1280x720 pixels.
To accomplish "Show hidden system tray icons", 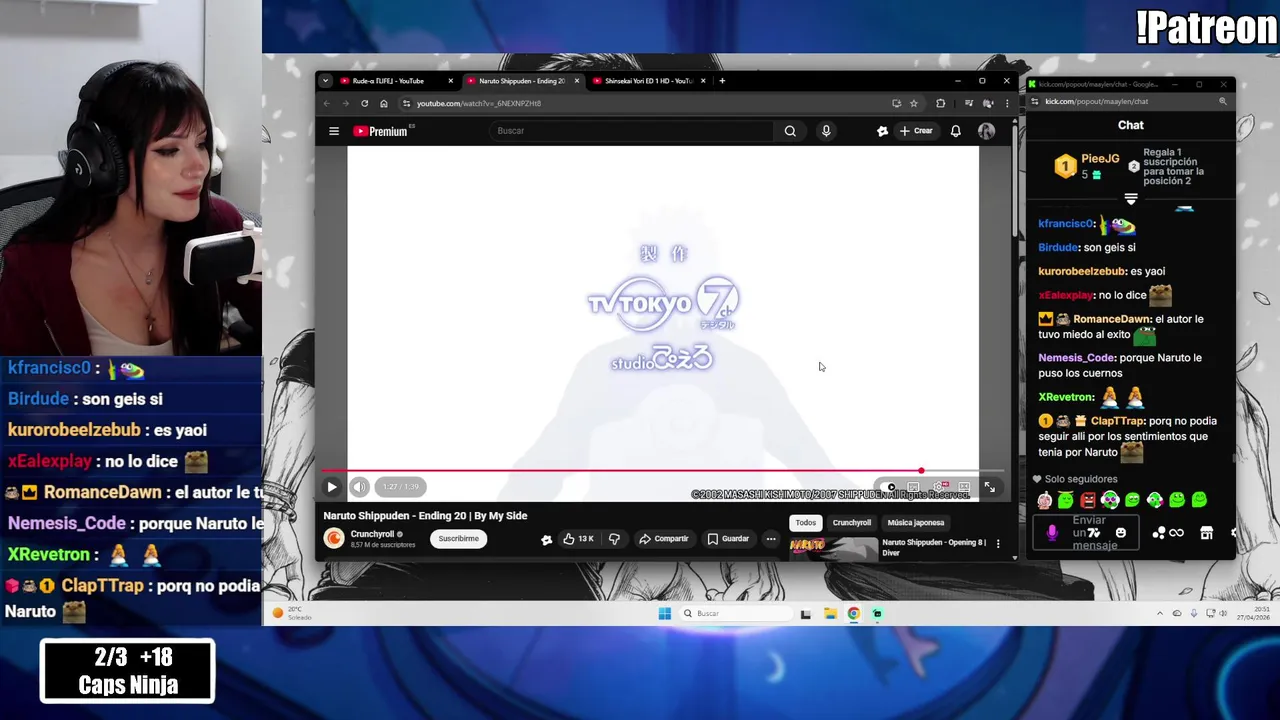I will [x=1160, y=613].
